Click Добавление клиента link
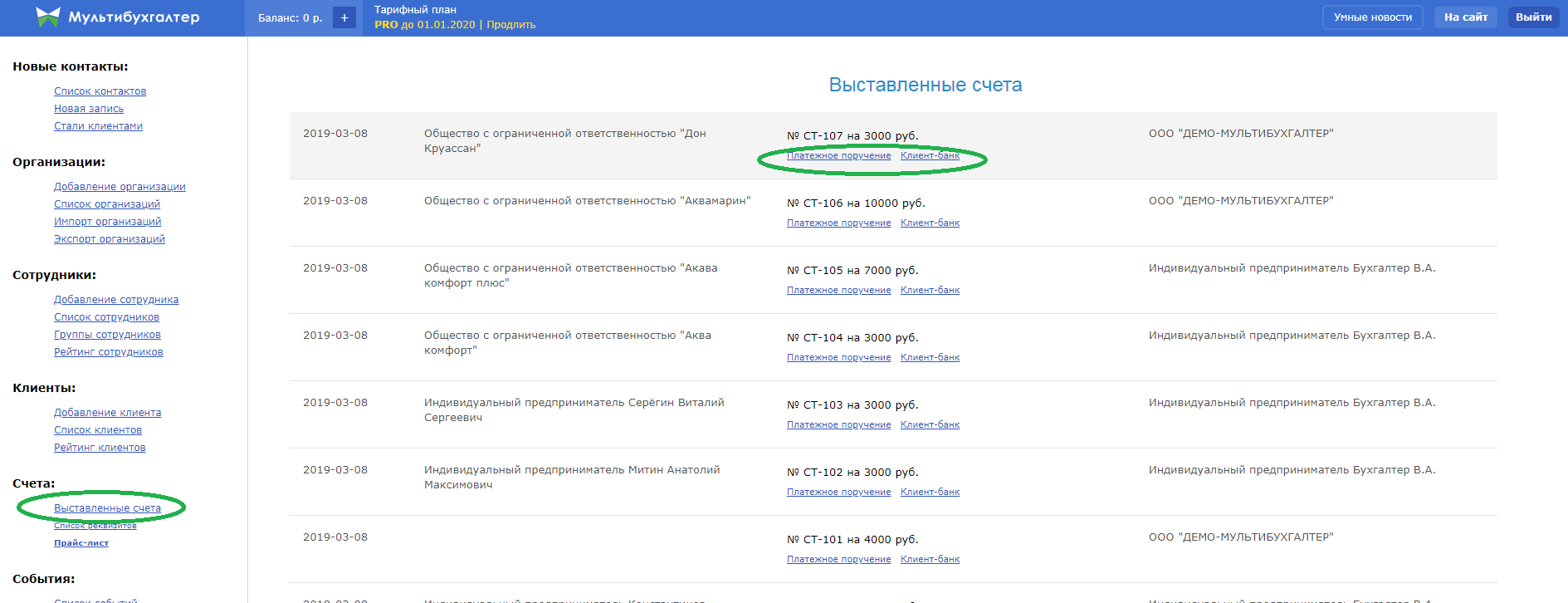Viewport: 1568px width, 603px height. pyautogui.click(x=107, y=413)
